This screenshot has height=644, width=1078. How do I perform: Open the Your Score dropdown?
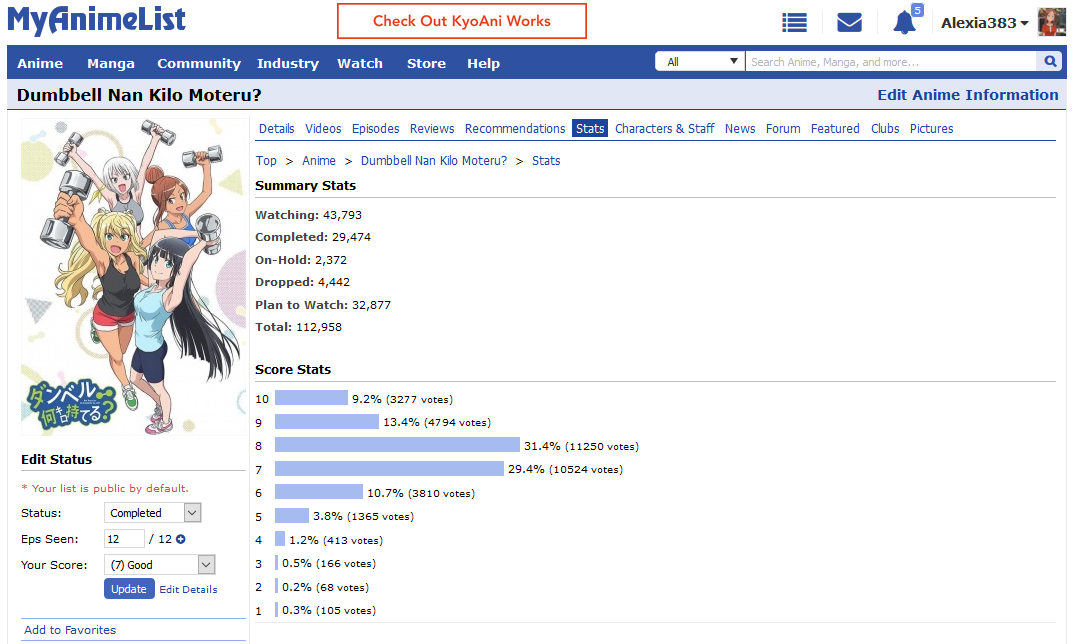click(x=159, y=565)
